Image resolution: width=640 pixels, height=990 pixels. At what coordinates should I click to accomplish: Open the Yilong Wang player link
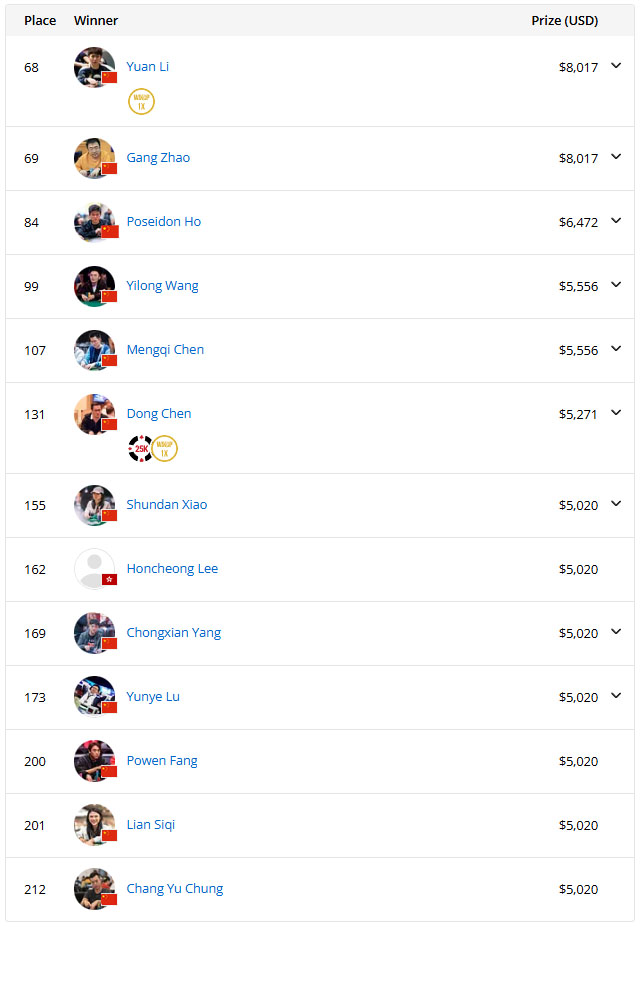162,286
